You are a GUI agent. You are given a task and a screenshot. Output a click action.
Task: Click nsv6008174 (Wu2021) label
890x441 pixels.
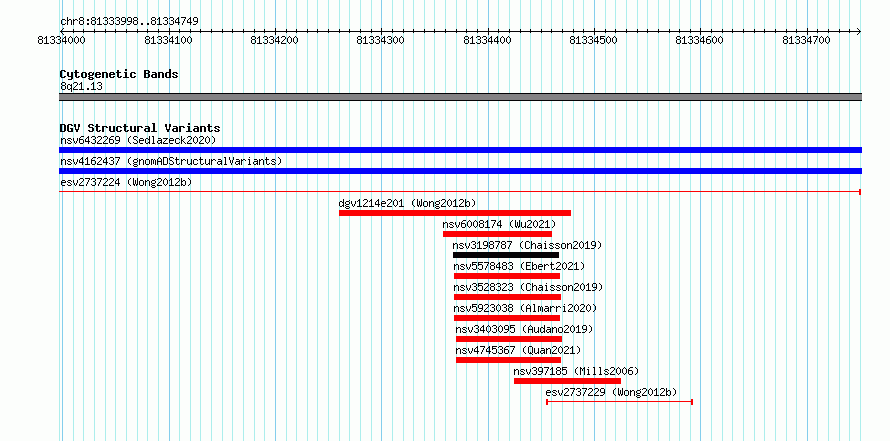tap(499, 224)
